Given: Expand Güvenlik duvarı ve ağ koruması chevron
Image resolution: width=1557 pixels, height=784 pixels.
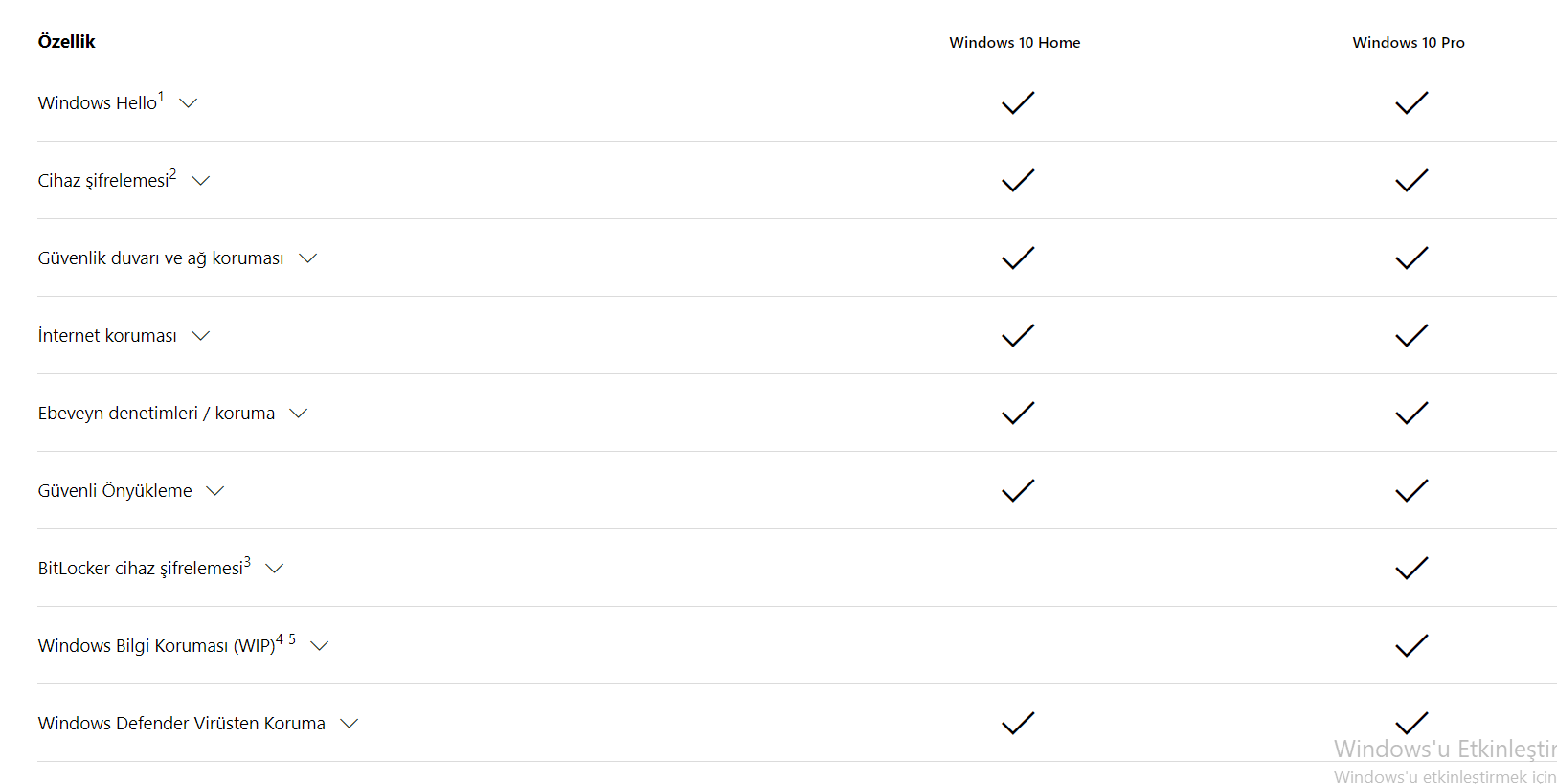Looking at the screenshot, I should [307, 258].
